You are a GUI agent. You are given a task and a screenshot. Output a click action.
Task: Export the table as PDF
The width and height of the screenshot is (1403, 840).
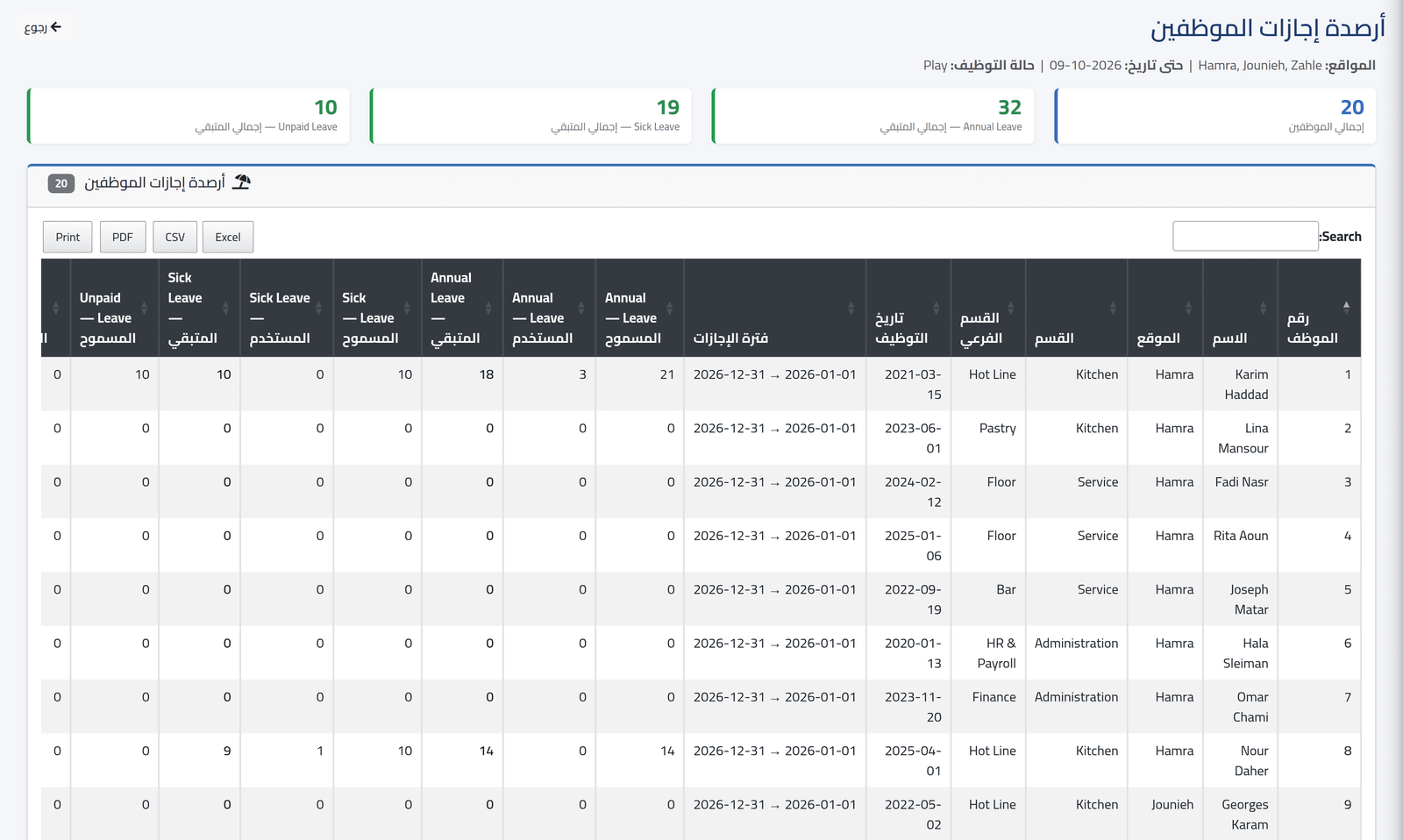(123, 237)
